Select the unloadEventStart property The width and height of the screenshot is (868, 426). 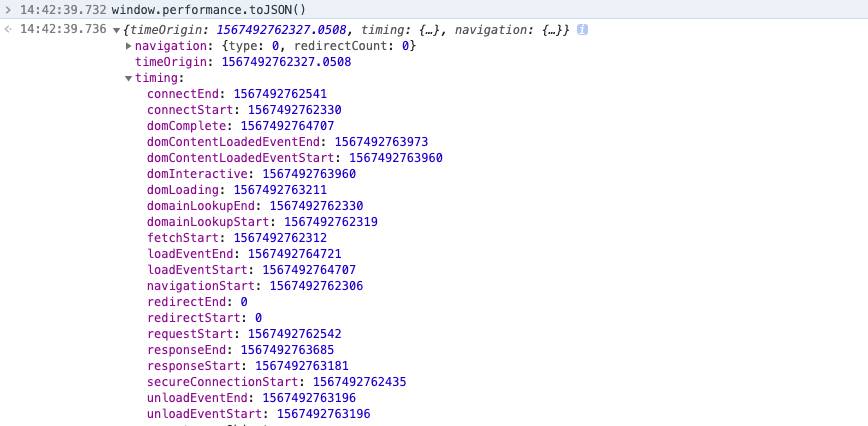pos(207,414)
